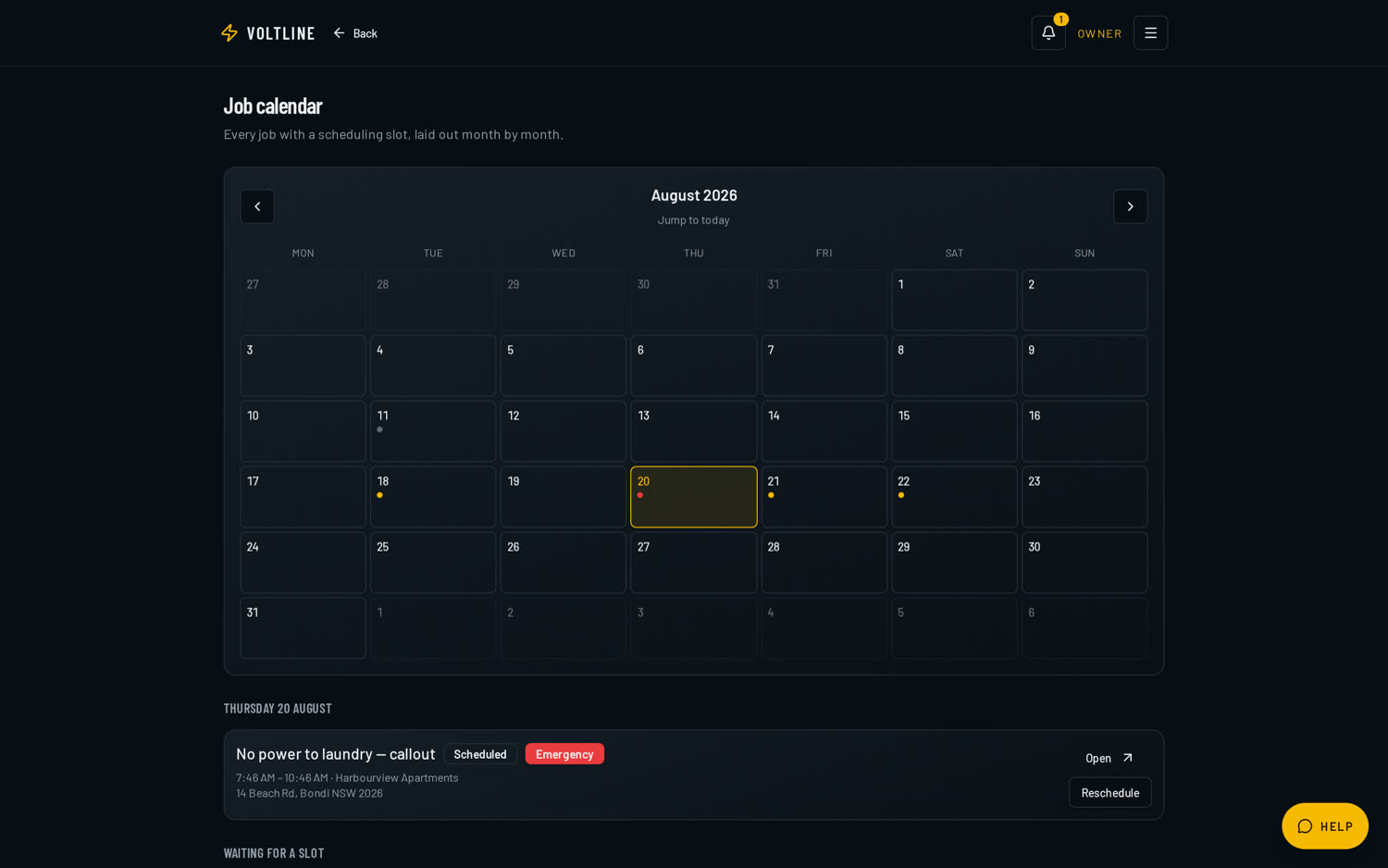Image resolution: width=1388 pixels, height=868 pixels.
Task: Select August 10 in the calendar
Action: tap(303, 431)
